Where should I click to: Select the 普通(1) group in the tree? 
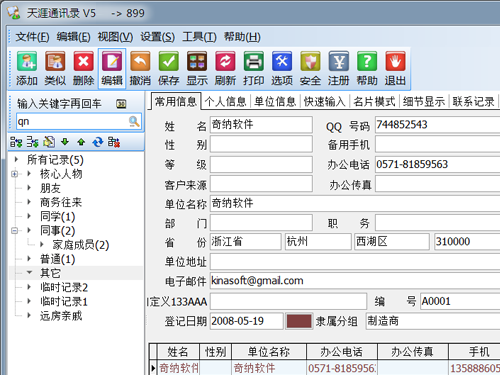(x=57, y=259)
